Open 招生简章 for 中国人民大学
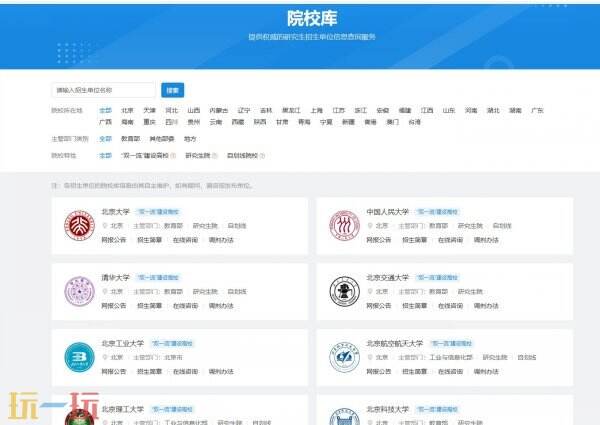600x425 pixels. (415, 240)
